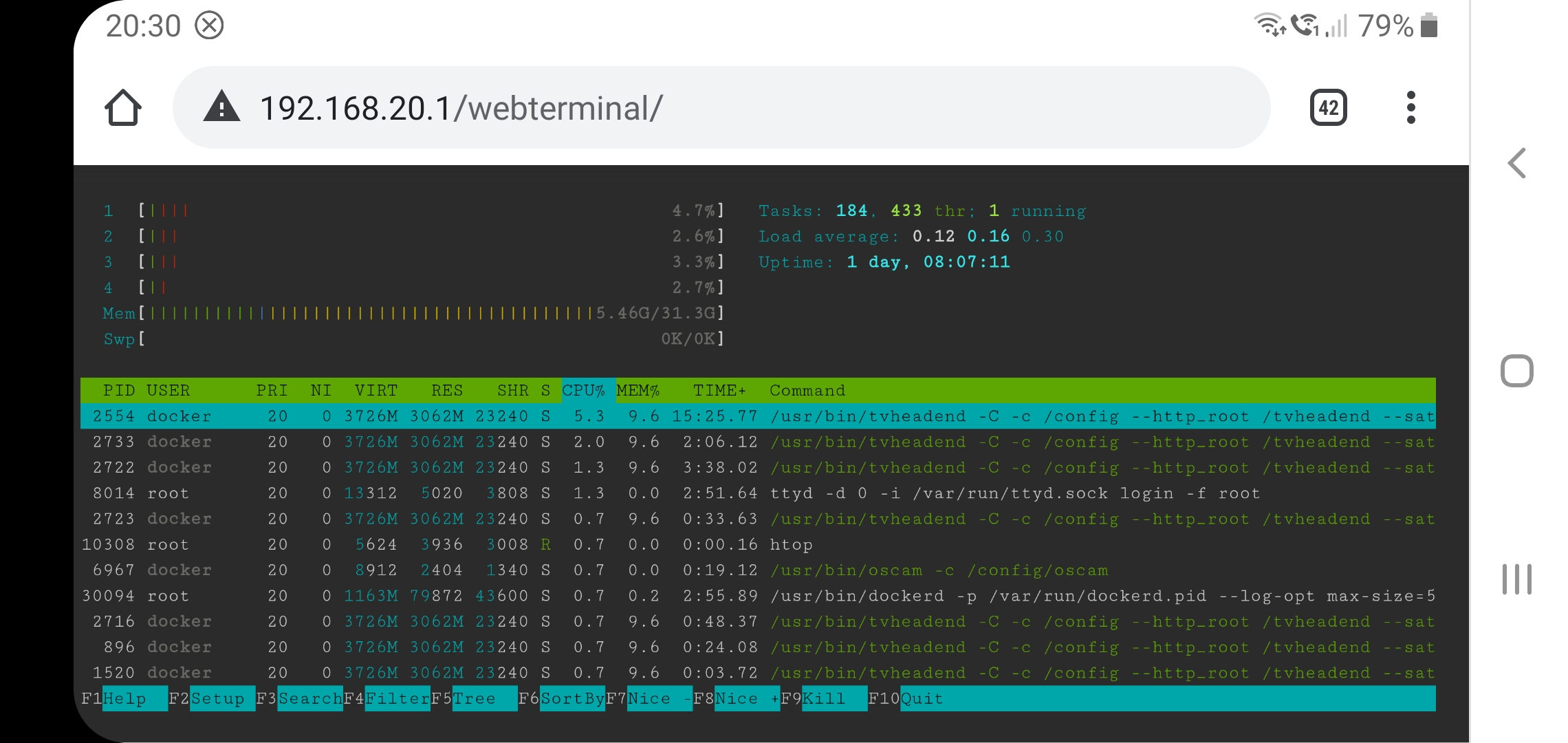Image resolution: width=1568 pixels, height=743 pixels.
Task: Click the Uptime 1 day, 08:07:11 text
Action: 884,262
